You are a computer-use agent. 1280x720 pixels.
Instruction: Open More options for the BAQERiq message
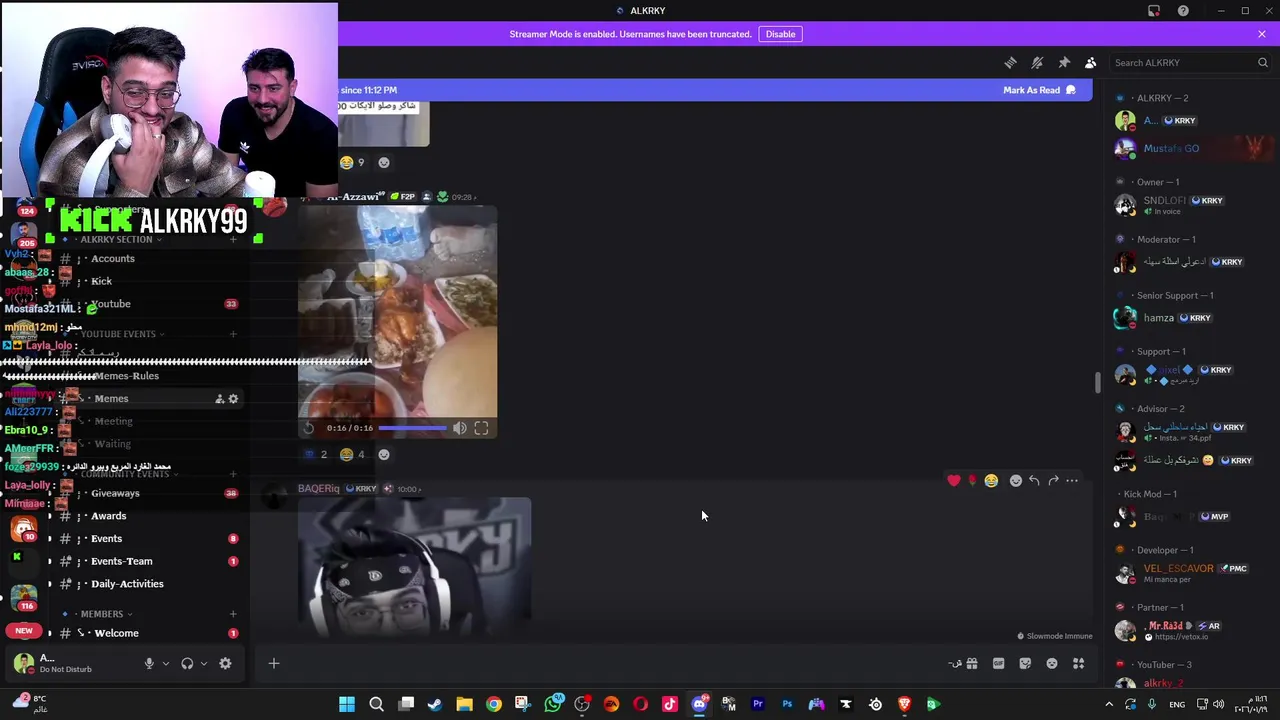click(1072, 481)
